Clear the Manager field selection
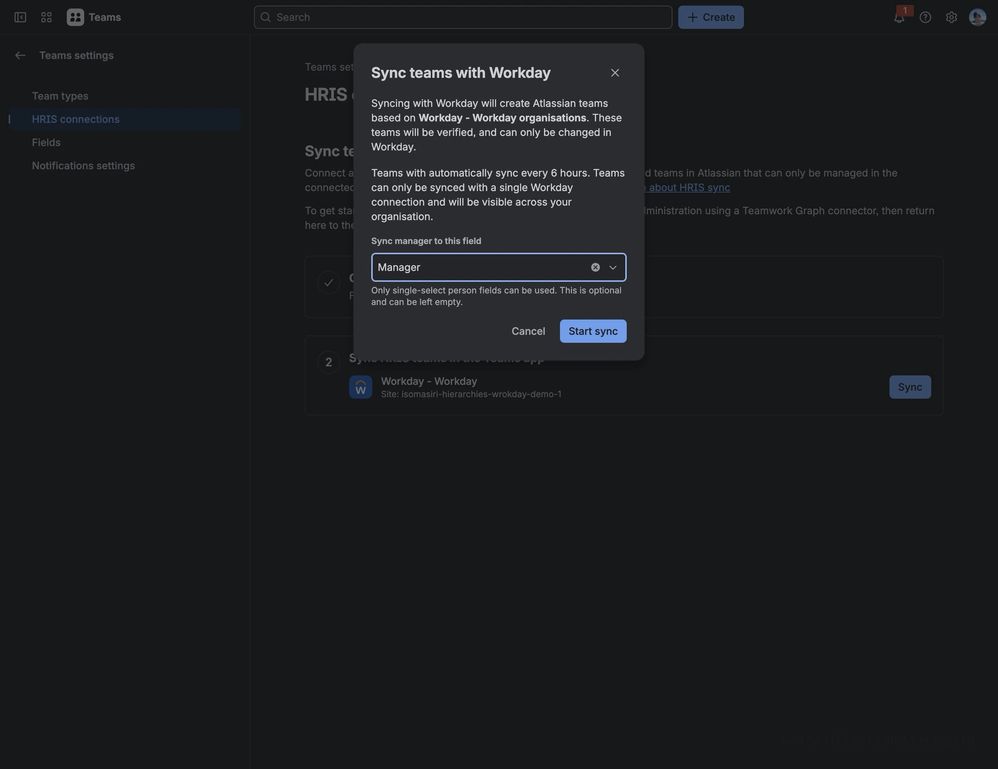998x769 pixels. [595, 267]
